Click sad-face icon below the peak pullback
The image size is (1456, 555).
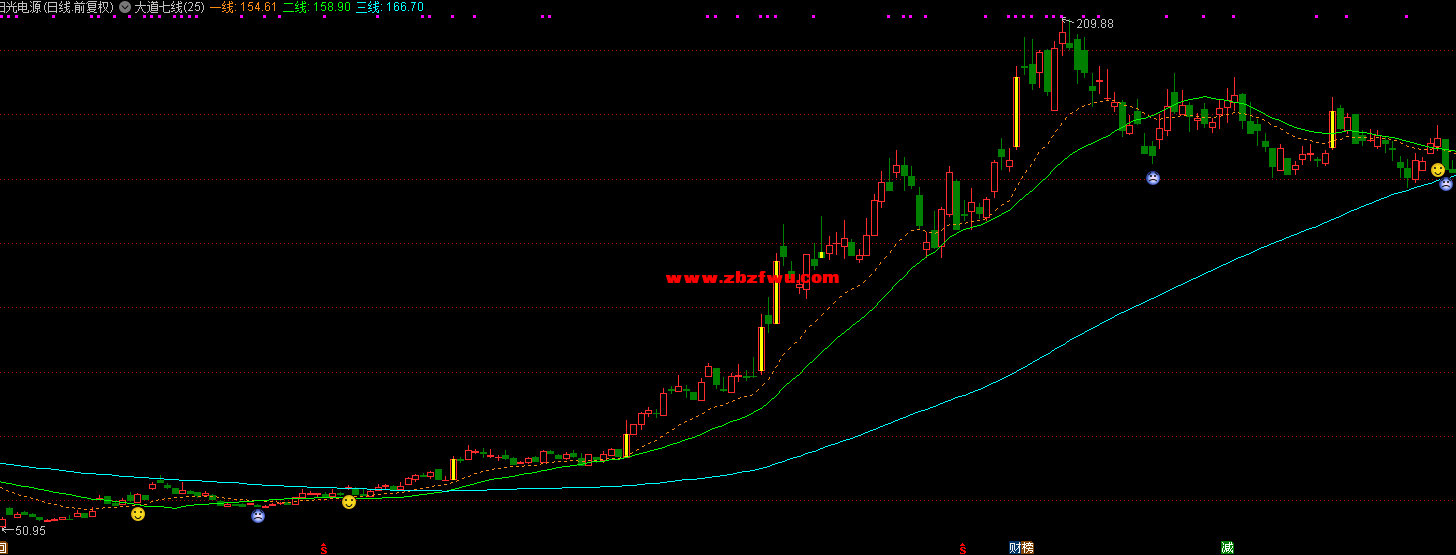coord(1153,178)
